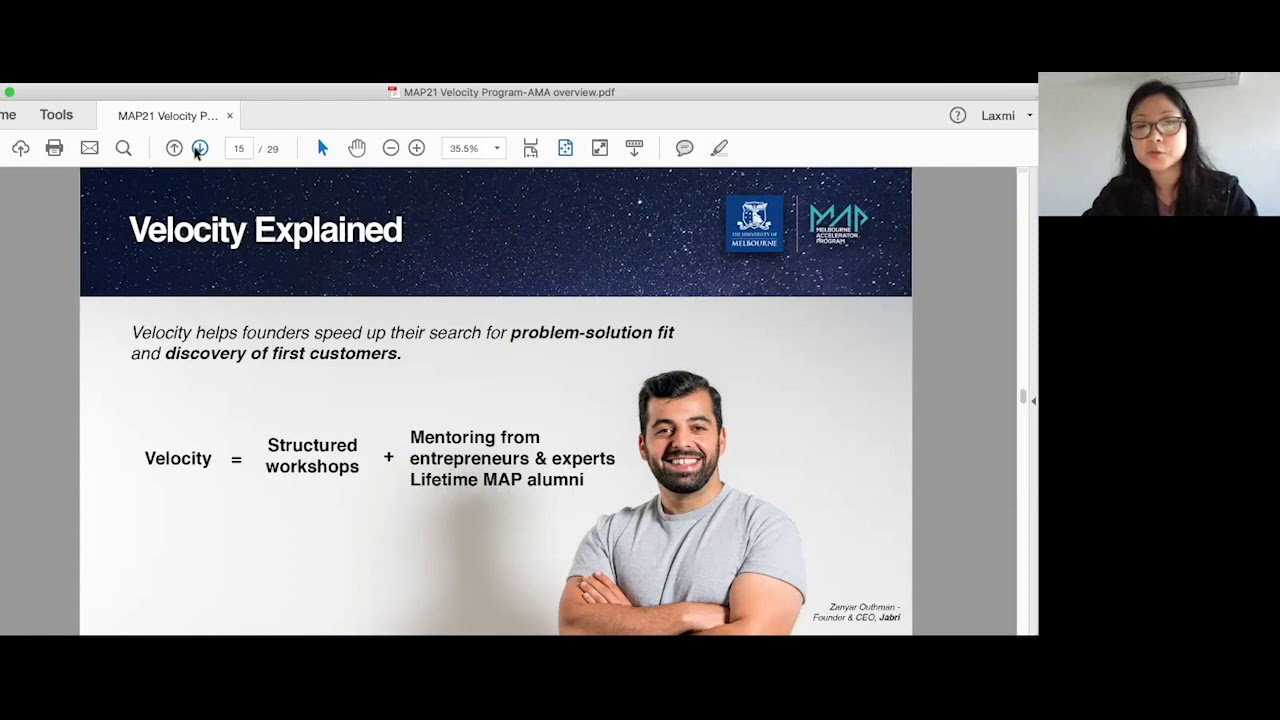Expand the right side panel arrow
The height and width of the screenshot is (720, 1280).
tap(1033, 401)
